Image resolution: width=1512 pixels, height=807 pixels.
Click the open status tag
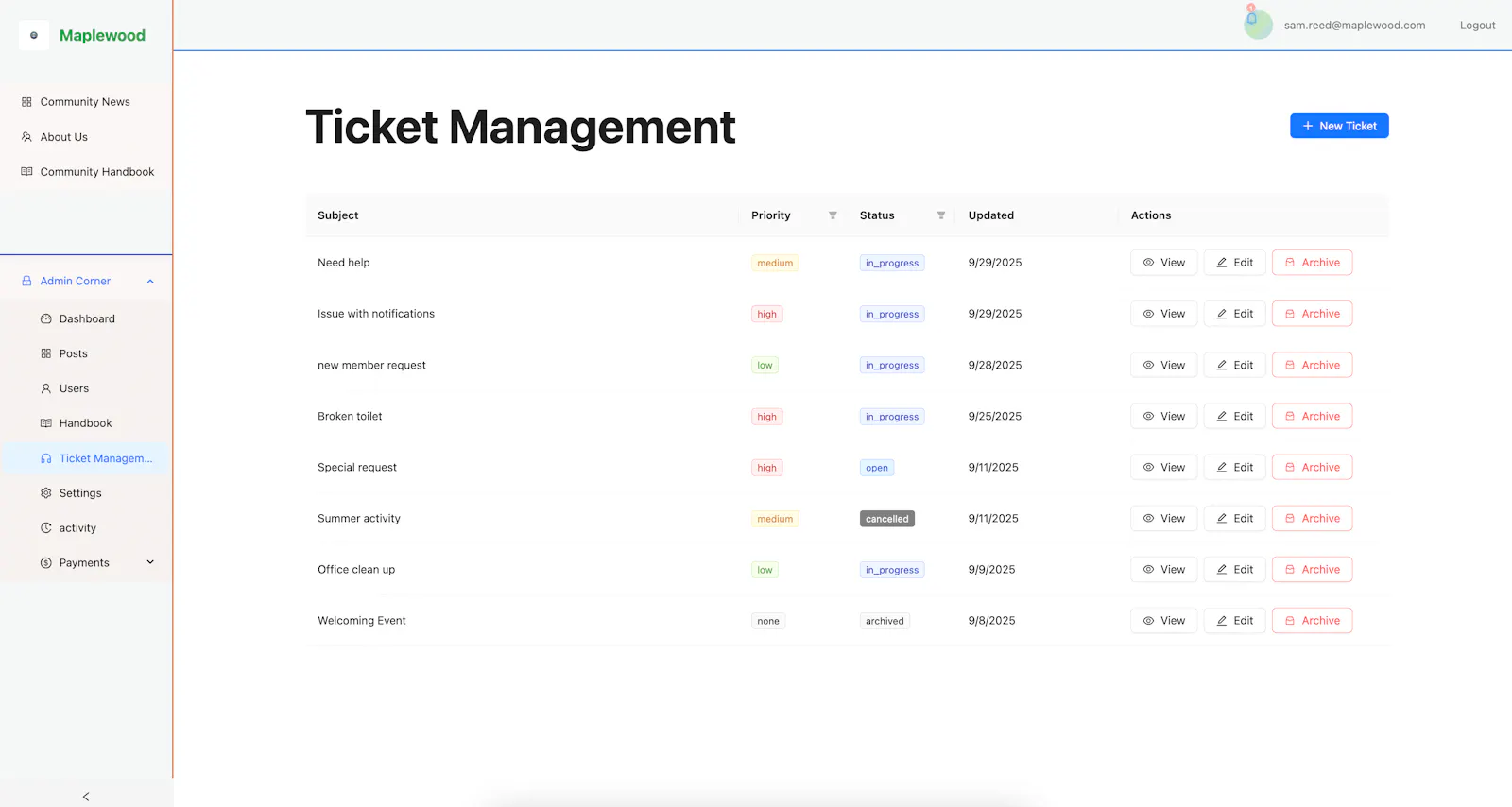point(877,468)
